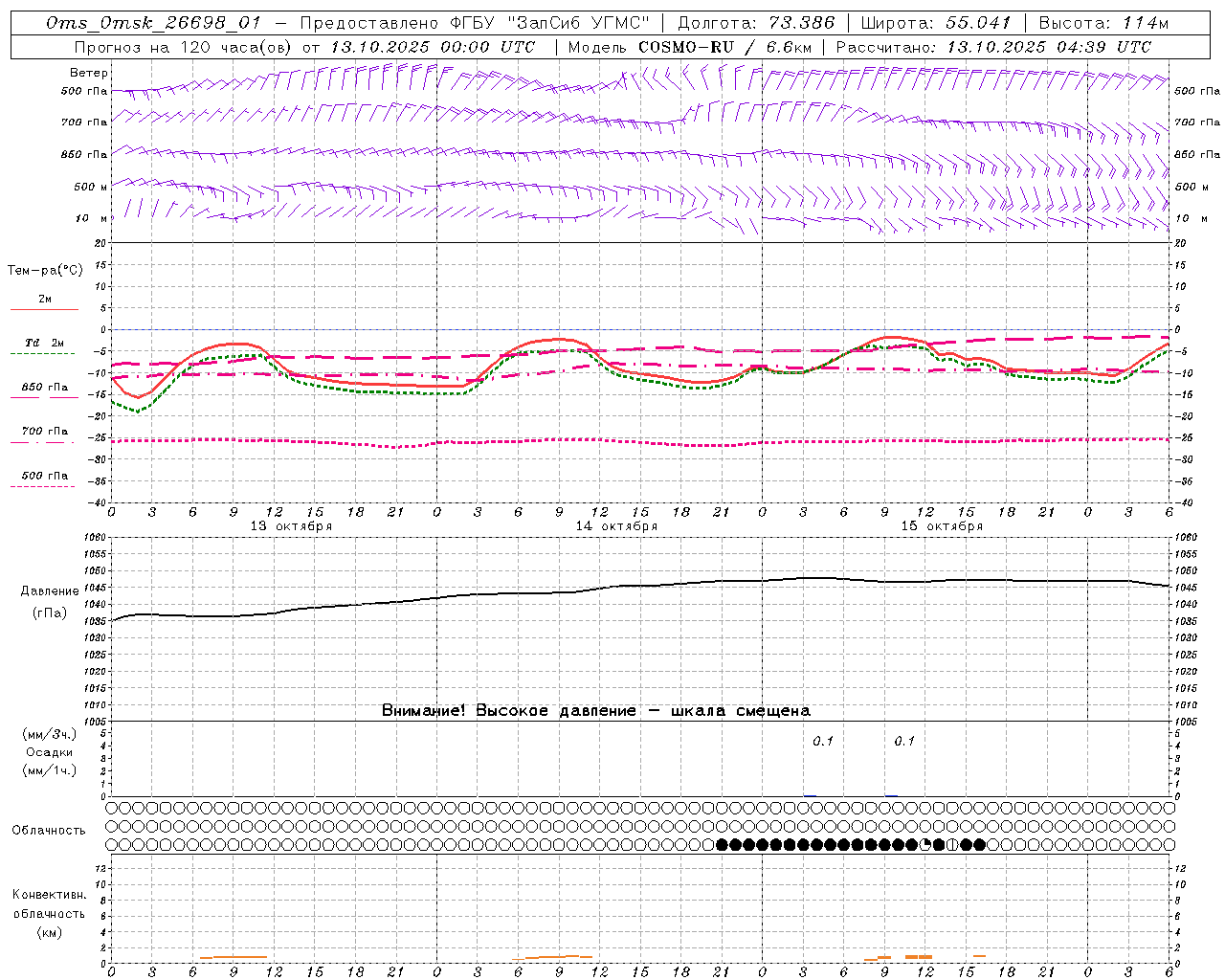Click the "Ветер" wind panel label
The image size is (1225, 980).
click(89, 73)
